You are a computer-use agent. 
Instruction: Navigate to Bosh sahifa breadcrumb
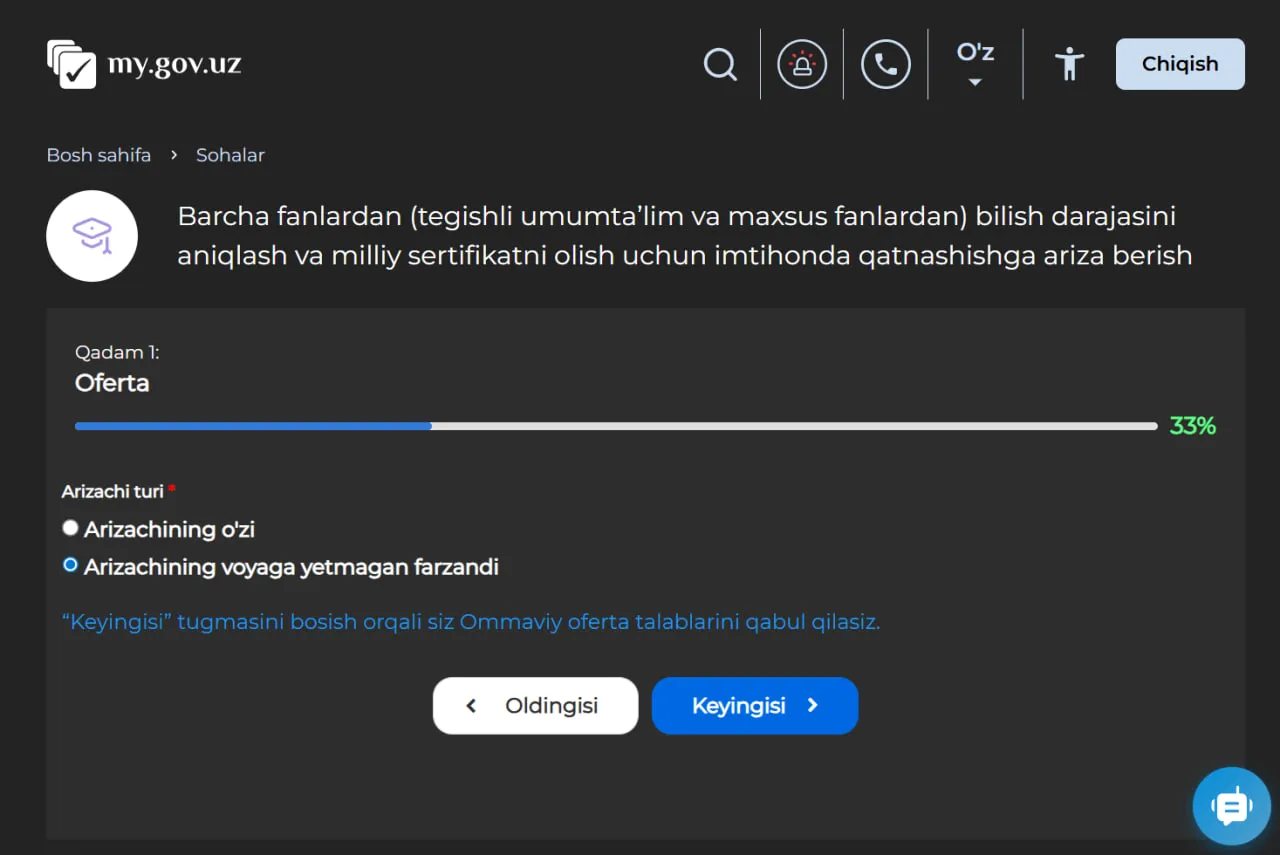coord(98,155)
